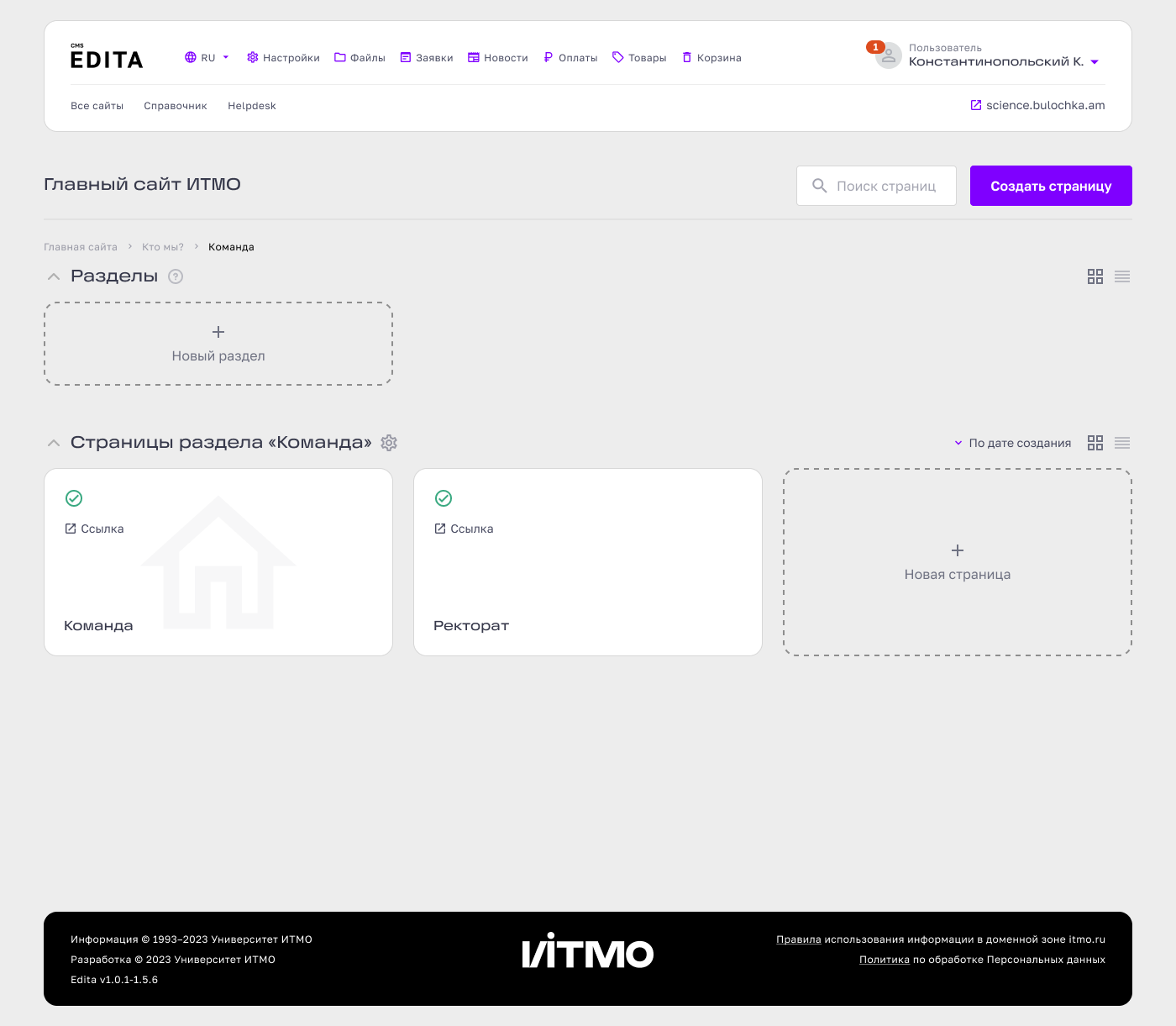Go to Все сайты
Image resolution: width=1176 pixels, height=1026 pixels.
[97, 106]
